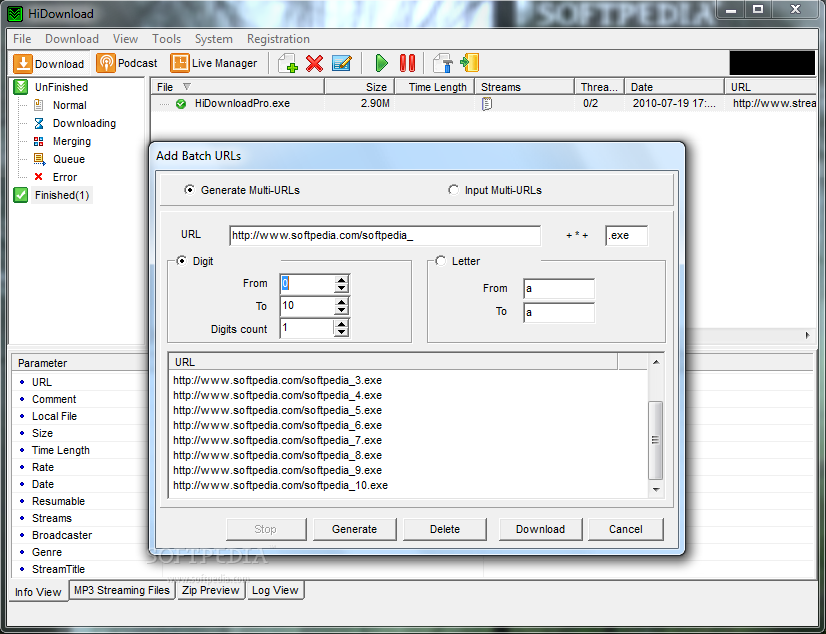Sort by the File column header
Screen dimensions: 826x634
click(238, 87)
